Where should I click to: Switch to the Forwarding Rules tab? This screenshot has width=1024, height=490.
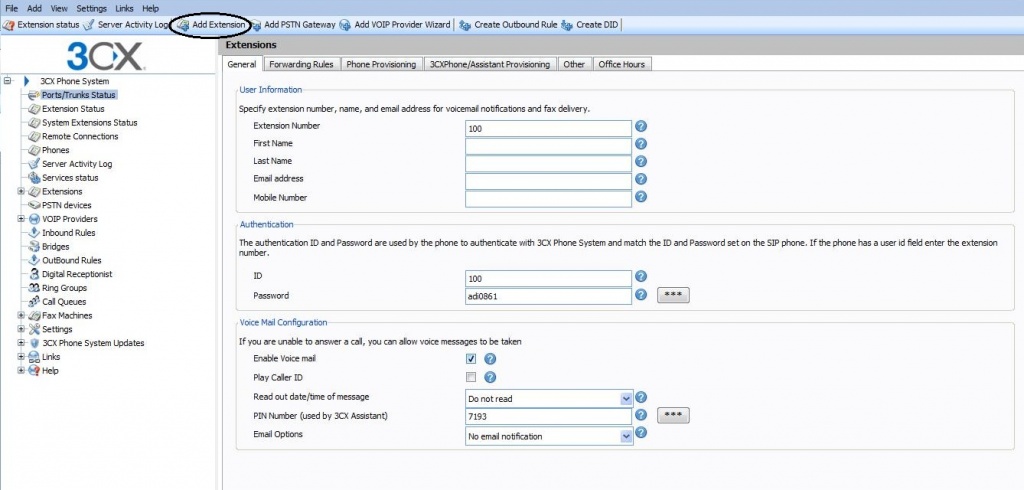click(300, 64)
